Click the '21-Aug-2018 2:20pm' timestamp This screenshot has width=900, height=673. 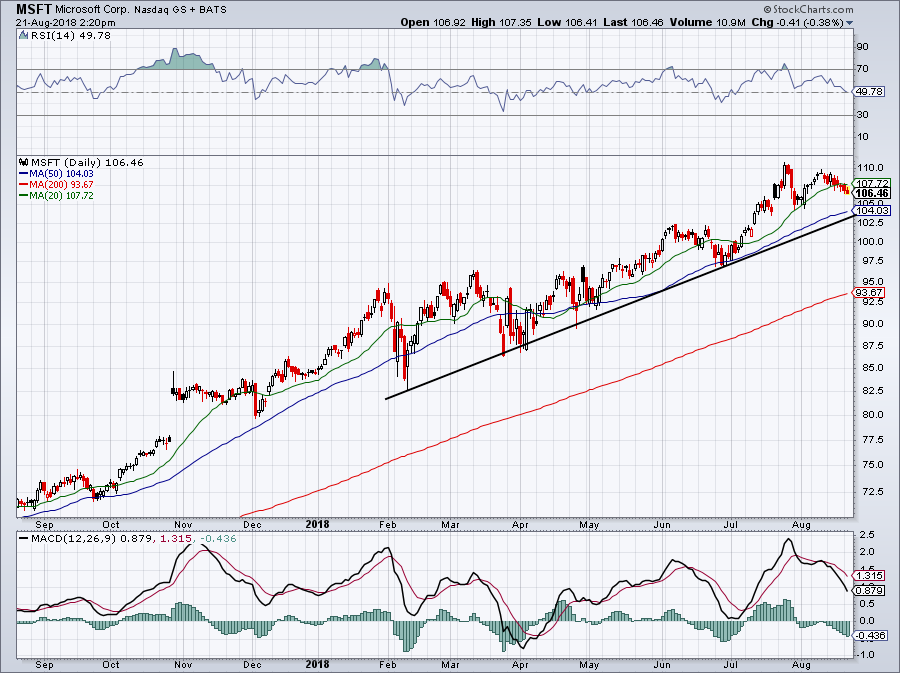pos(65,23)
